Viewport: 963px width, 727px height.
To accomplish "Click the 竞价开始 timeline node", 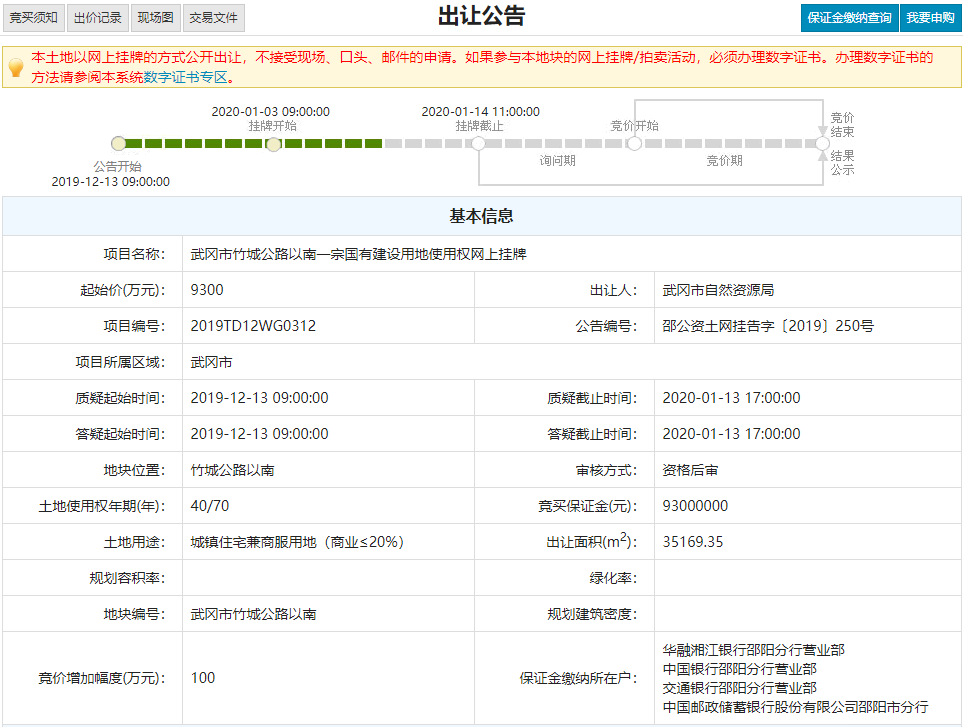I will point(634,144).
